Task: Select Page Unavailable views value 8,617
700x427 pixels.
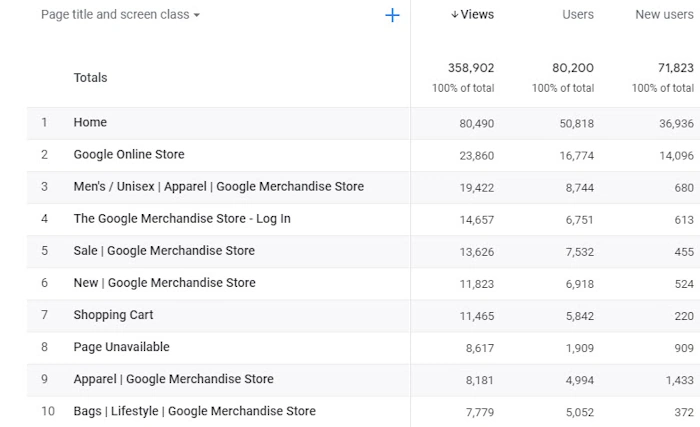Action: pos(480,348)
